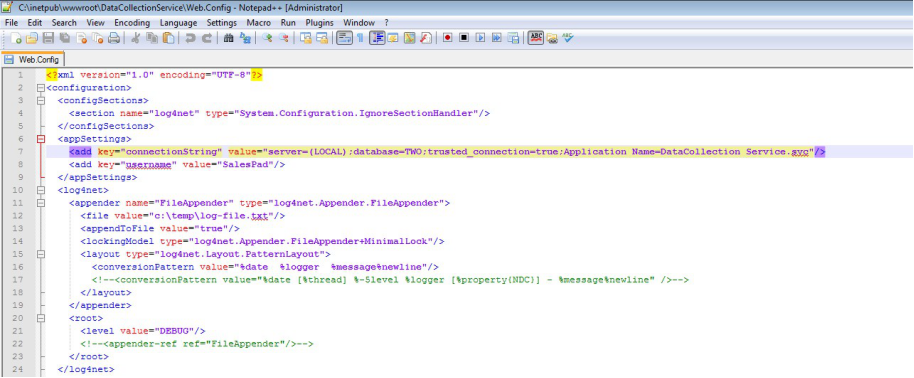Toggle the ABC spell check button

click(x=536, y=38)
